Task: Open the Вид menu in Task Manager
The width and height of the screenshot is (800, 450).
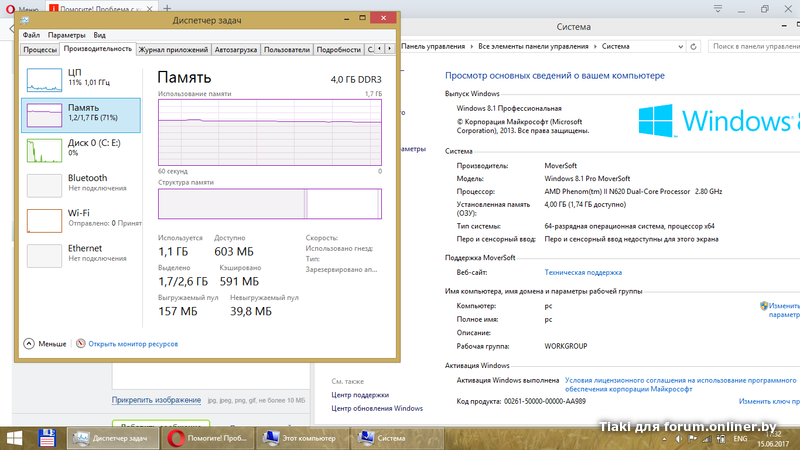Action: pos(99,35)
